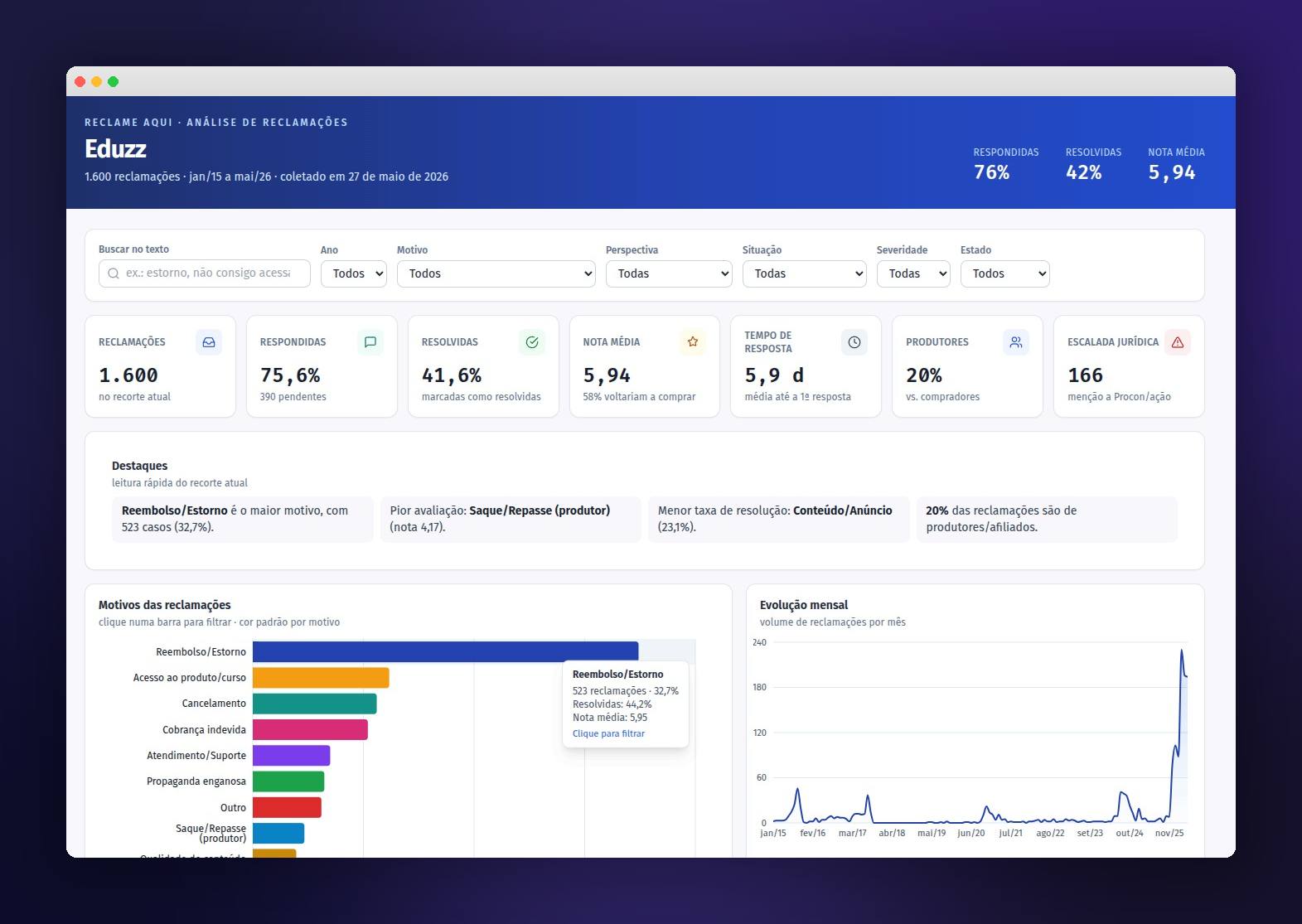1302x924 pixels.
Task: Open the Ano dropdown filter
Action: (x=354, y=273)
